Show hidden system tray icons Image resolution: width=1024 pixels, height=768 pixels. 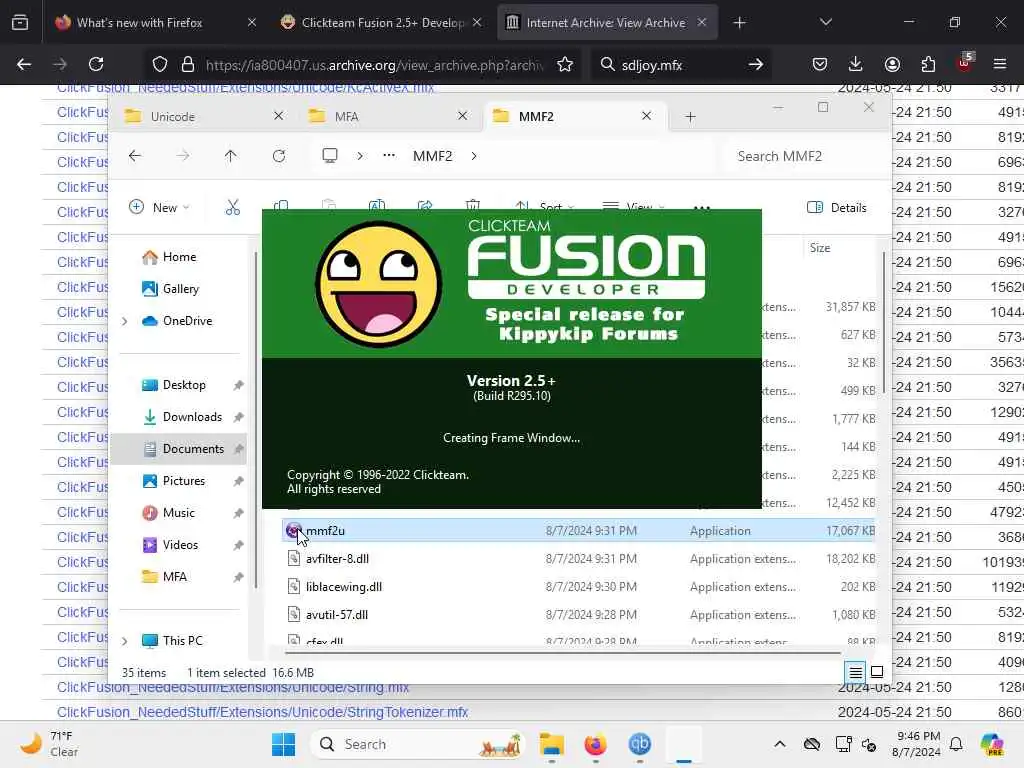[x=780, y=744]
